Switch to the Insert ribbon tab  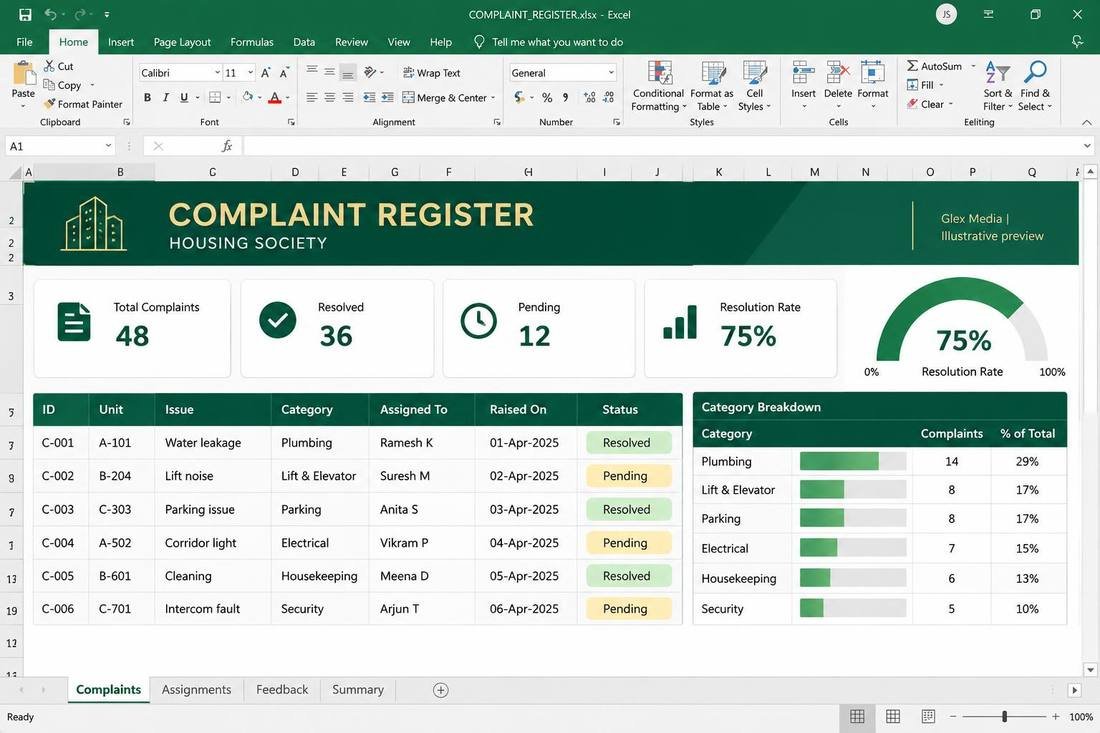(121, 42)
